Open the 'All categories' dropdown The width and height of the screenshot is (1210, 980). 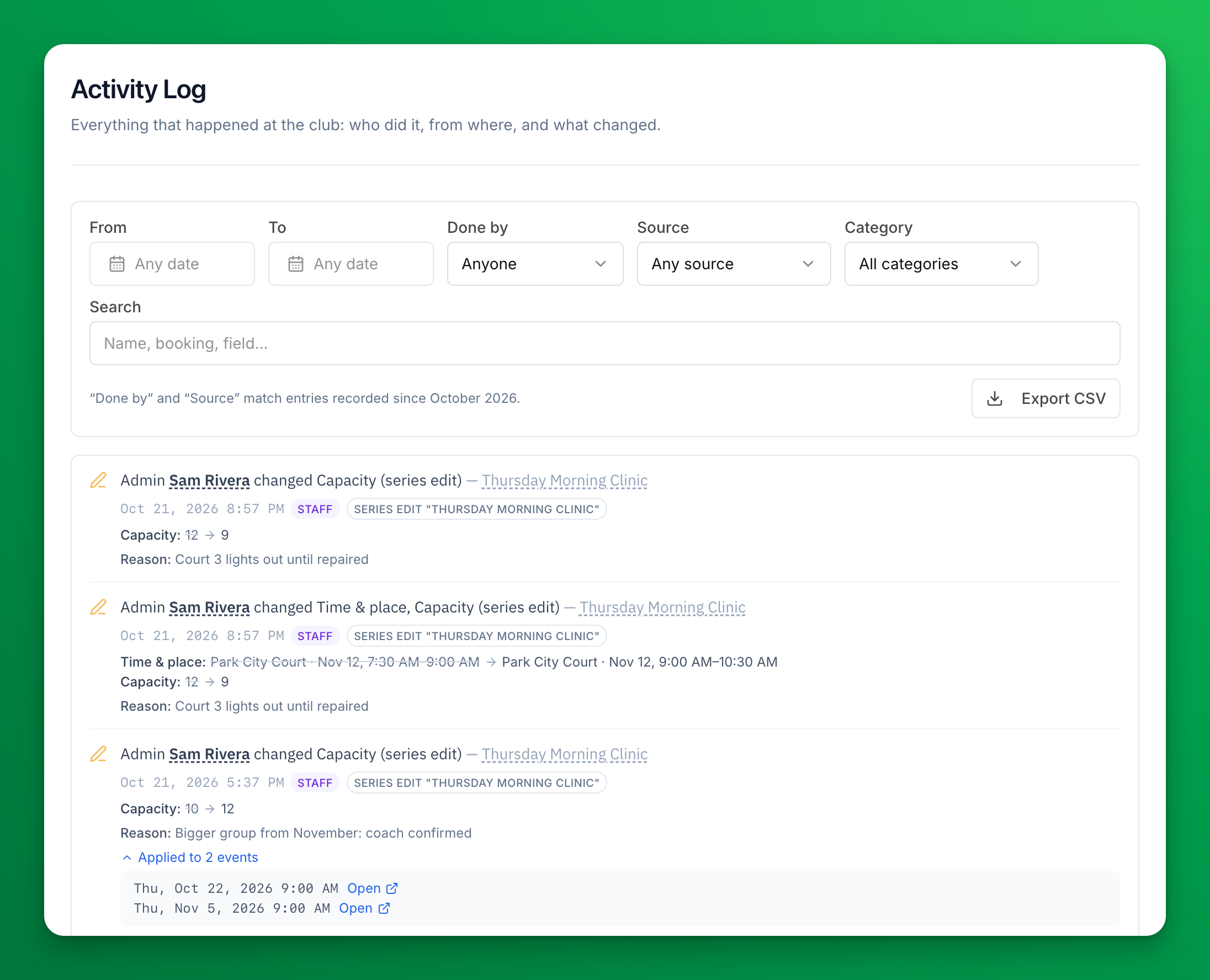point(941,264)
